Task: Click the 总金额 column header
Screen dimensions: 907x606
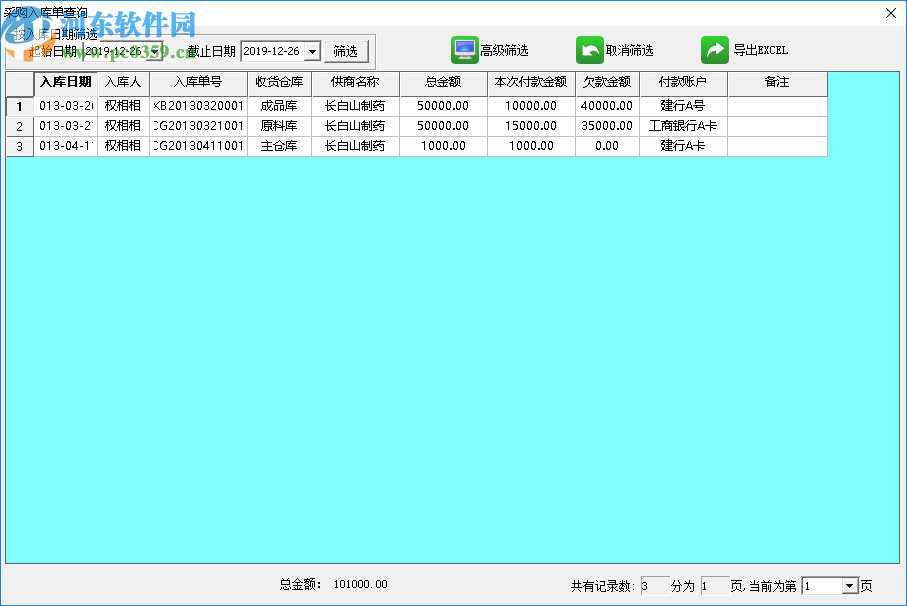Action: tap(443, 83)
